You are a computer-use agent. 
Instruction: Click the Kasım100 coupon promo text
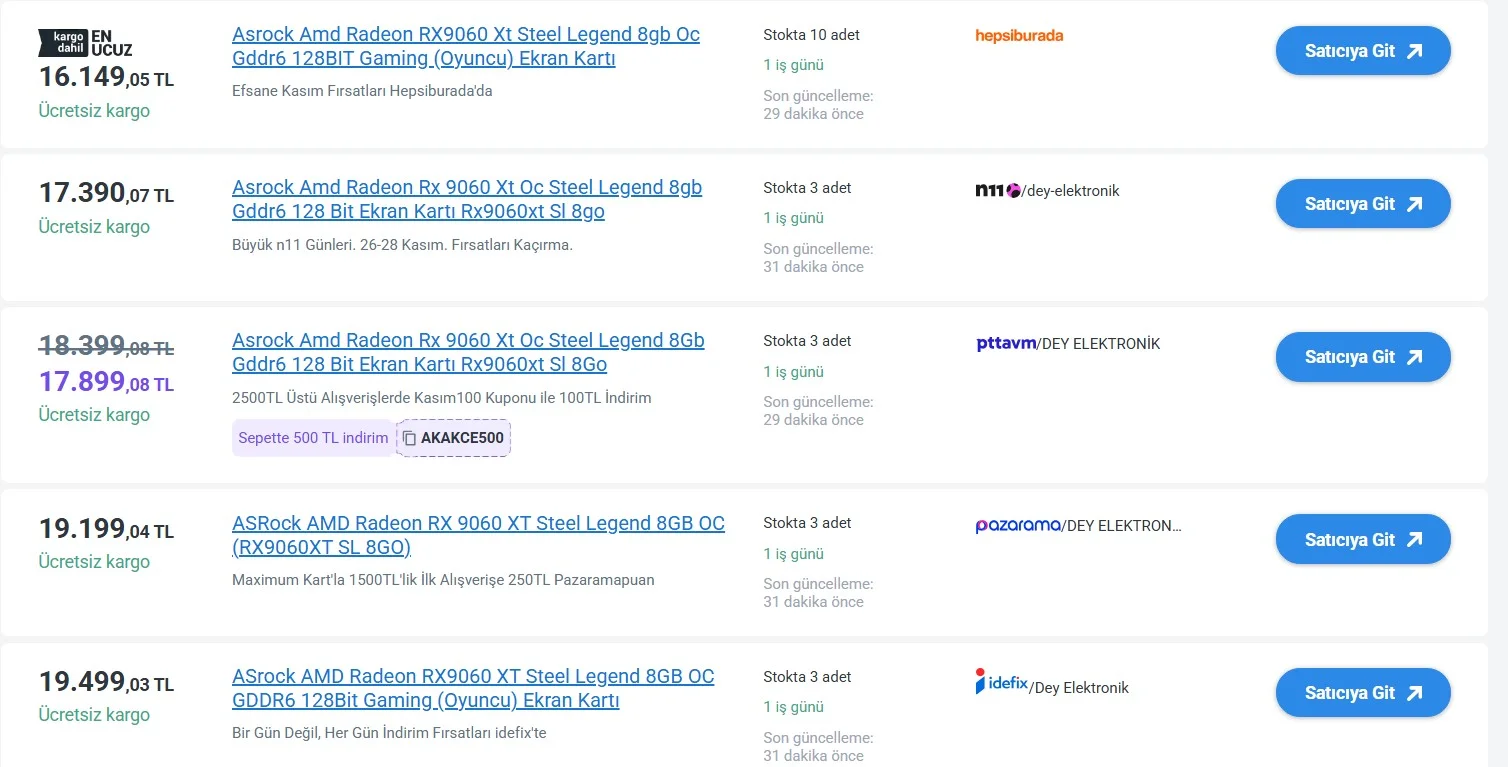(x=441, y=398)
